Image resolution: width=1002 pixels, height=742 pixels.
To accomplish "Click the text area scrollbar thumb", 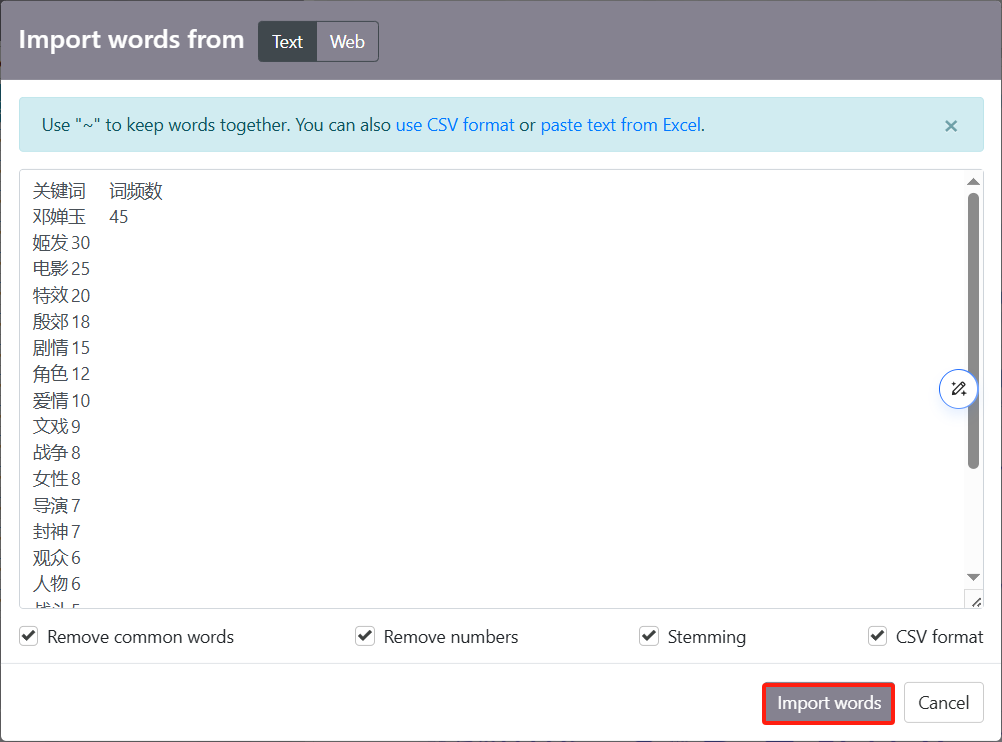I will 973,331.
